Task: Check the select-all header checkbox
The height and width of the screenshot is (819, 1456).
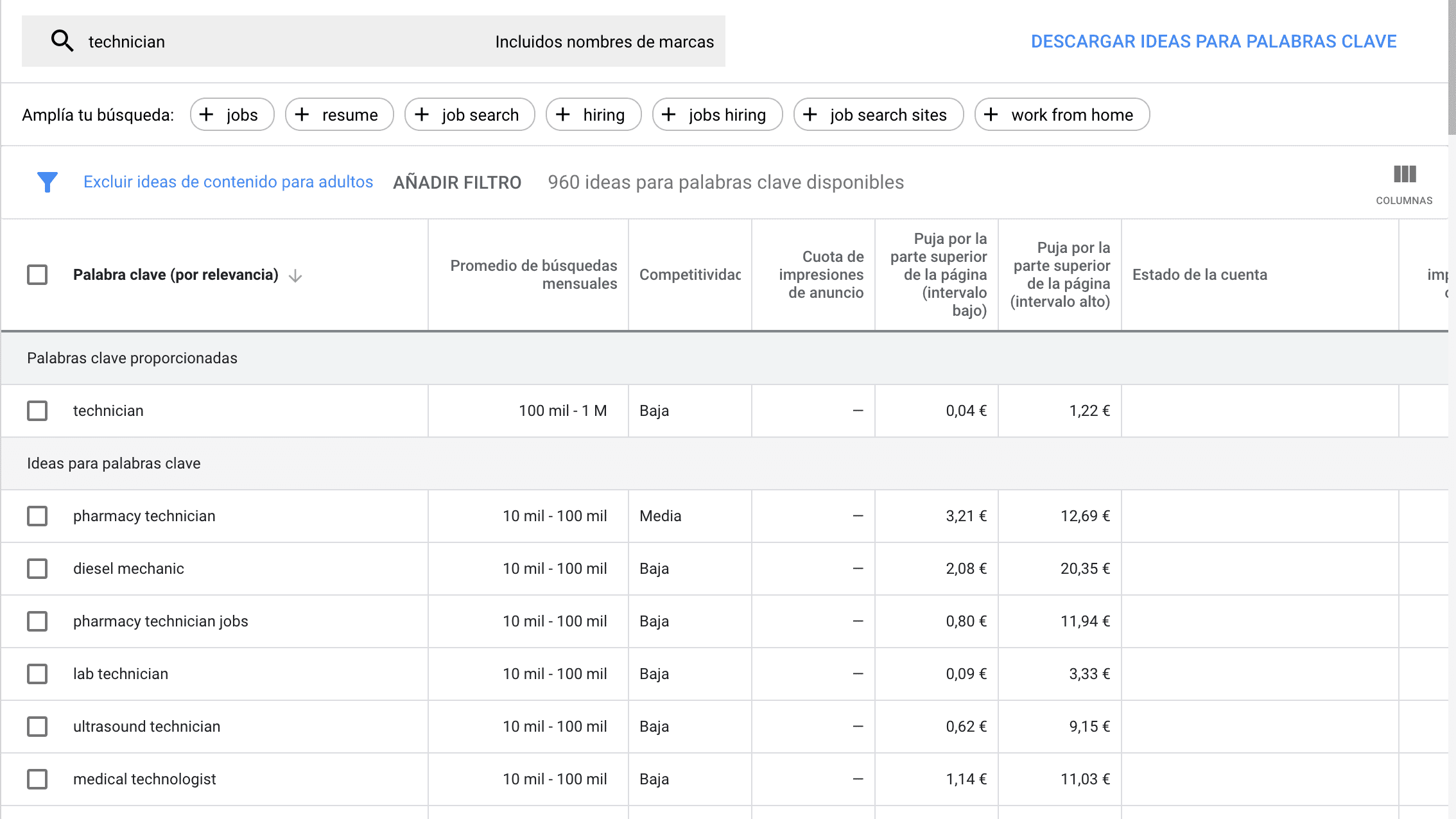Action: pos(37,275)
